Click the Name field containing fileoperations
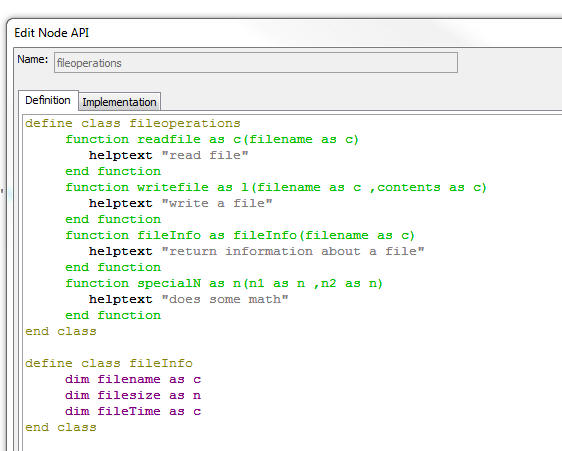Viewport: 562px width, 451px height. pos(256,63)
